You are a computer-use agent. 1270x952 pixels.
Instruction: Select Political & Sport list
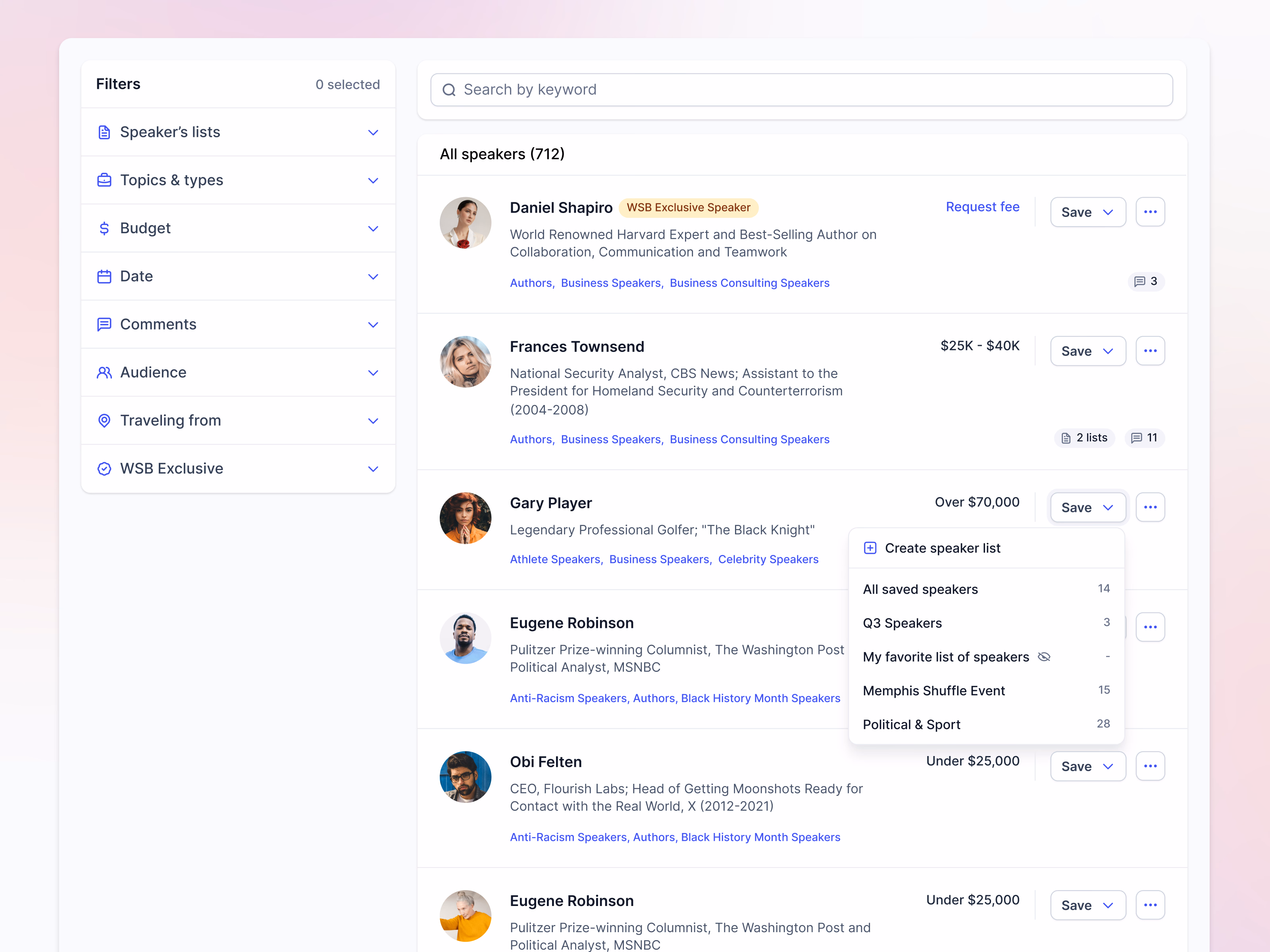986,724
